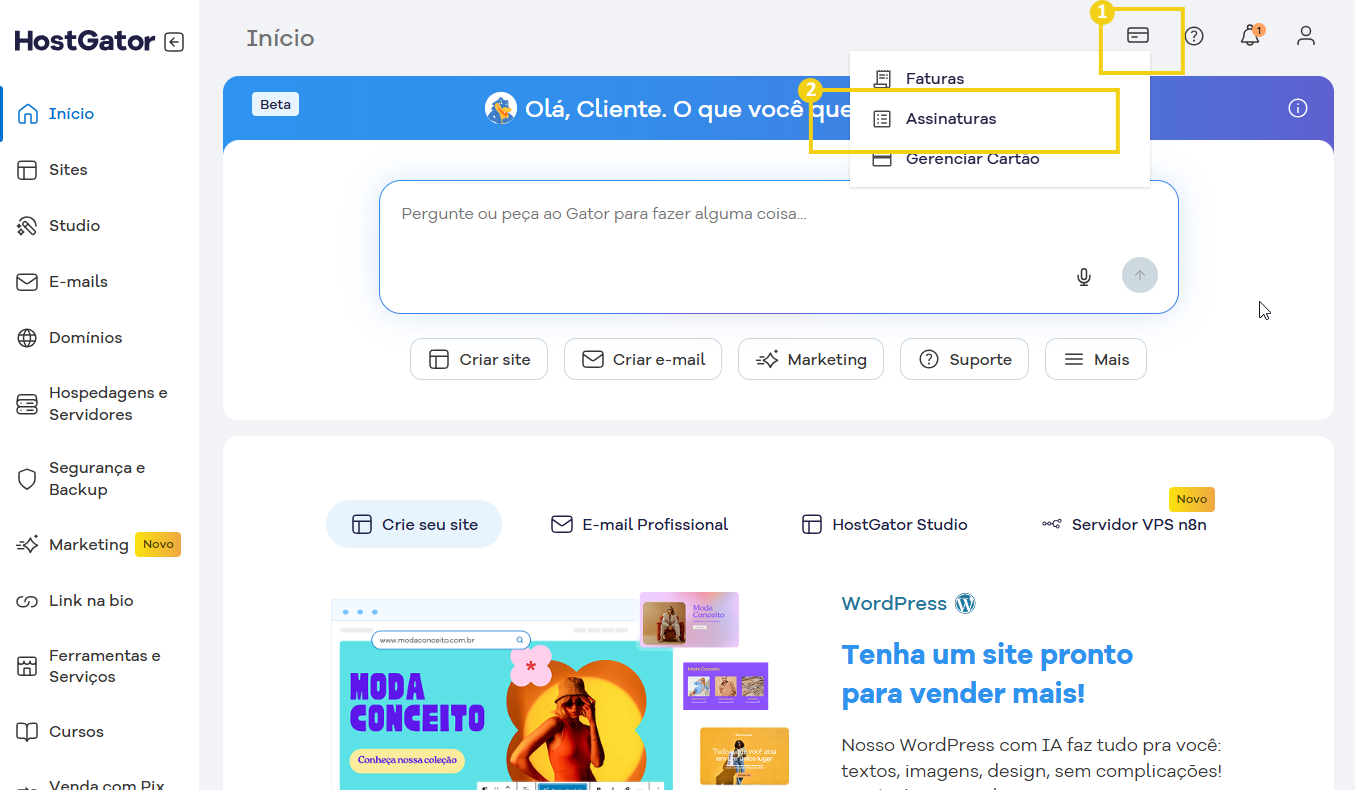Screen dimensions: 1355x790
Task: Click the Suporte quick action button
Action: (x=964, y=360)
